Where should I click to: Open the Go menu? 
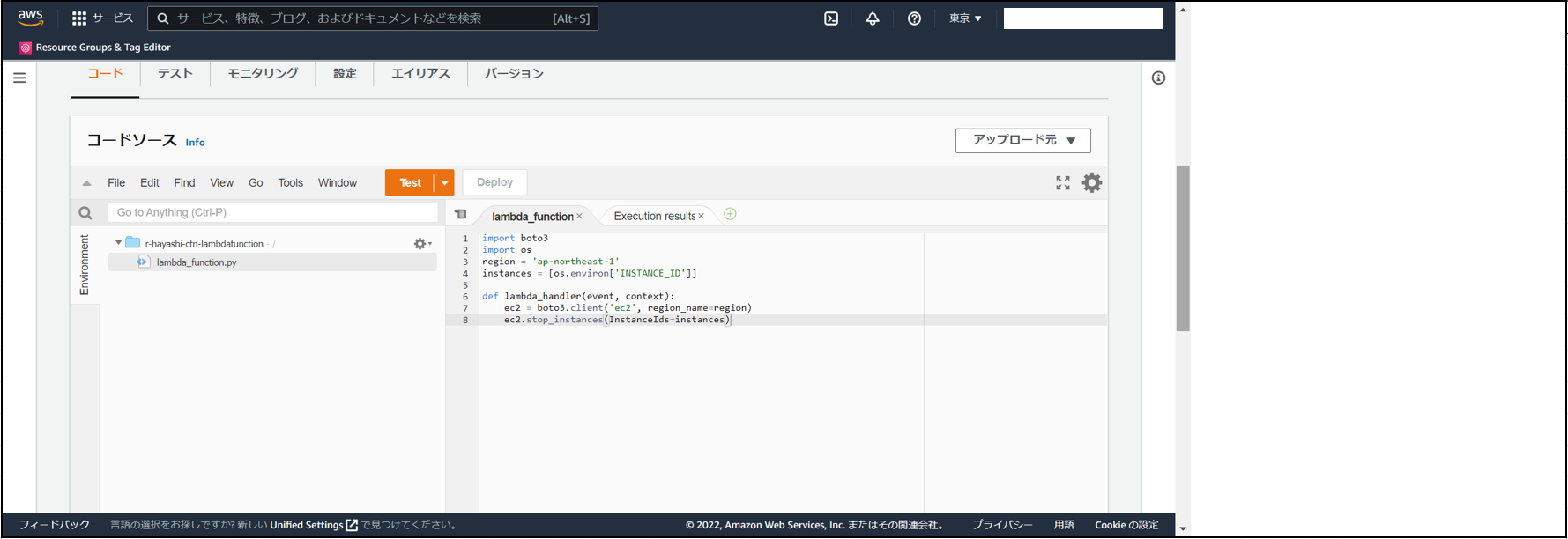pos(256,182)
